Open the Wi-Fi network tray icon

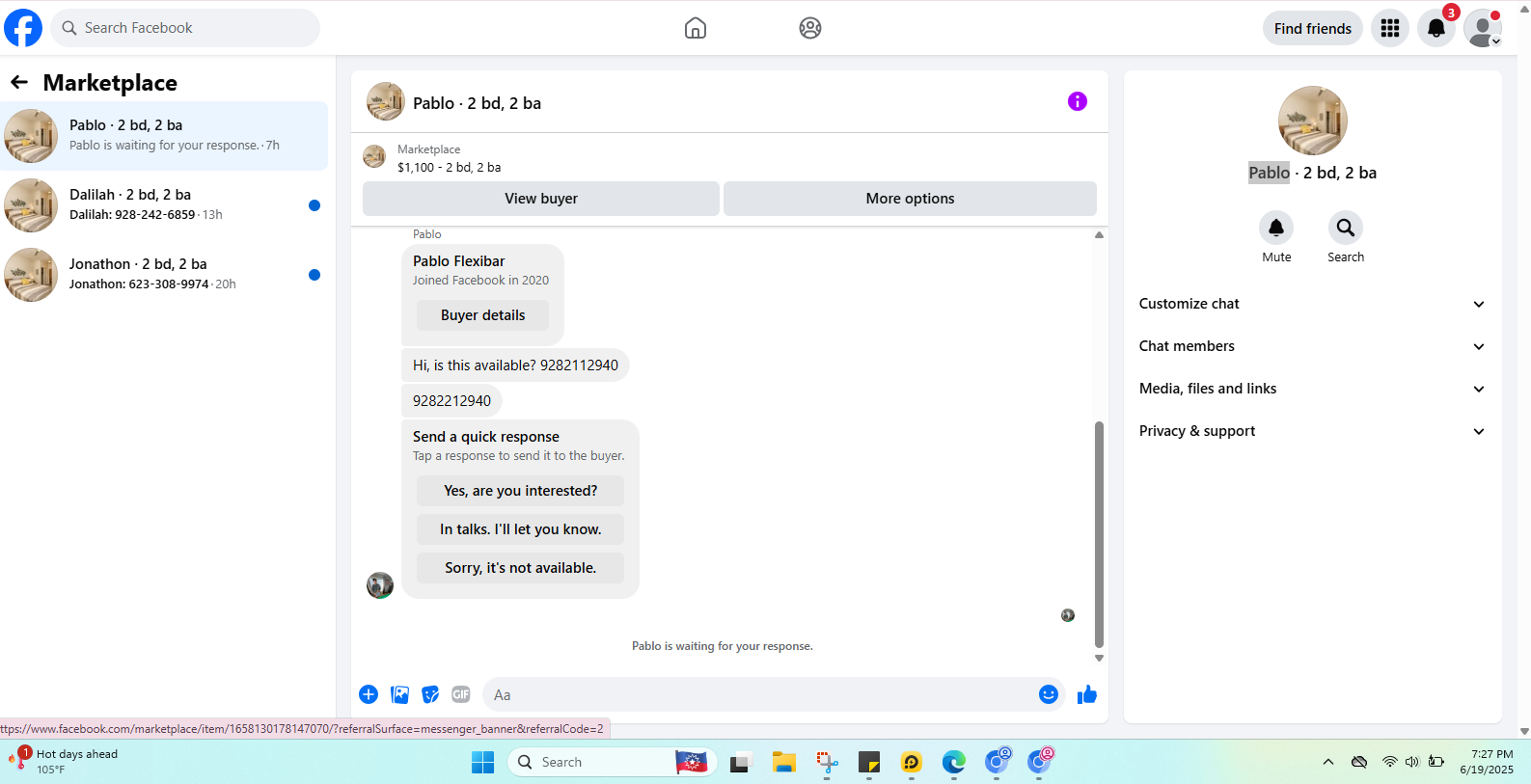1389,762
